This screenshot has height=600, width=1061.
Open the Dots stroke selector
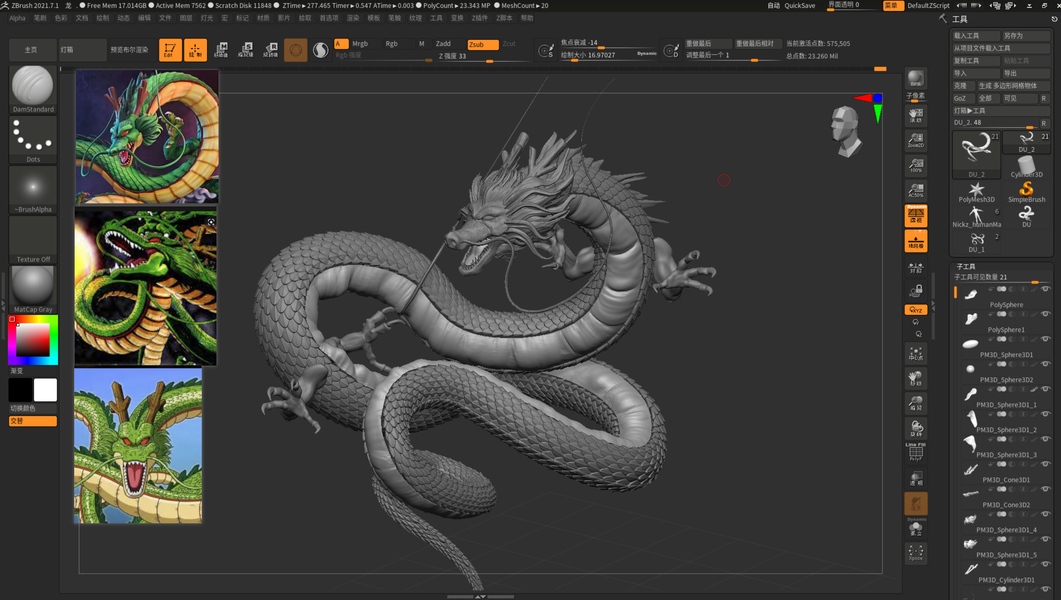[32, 139]
